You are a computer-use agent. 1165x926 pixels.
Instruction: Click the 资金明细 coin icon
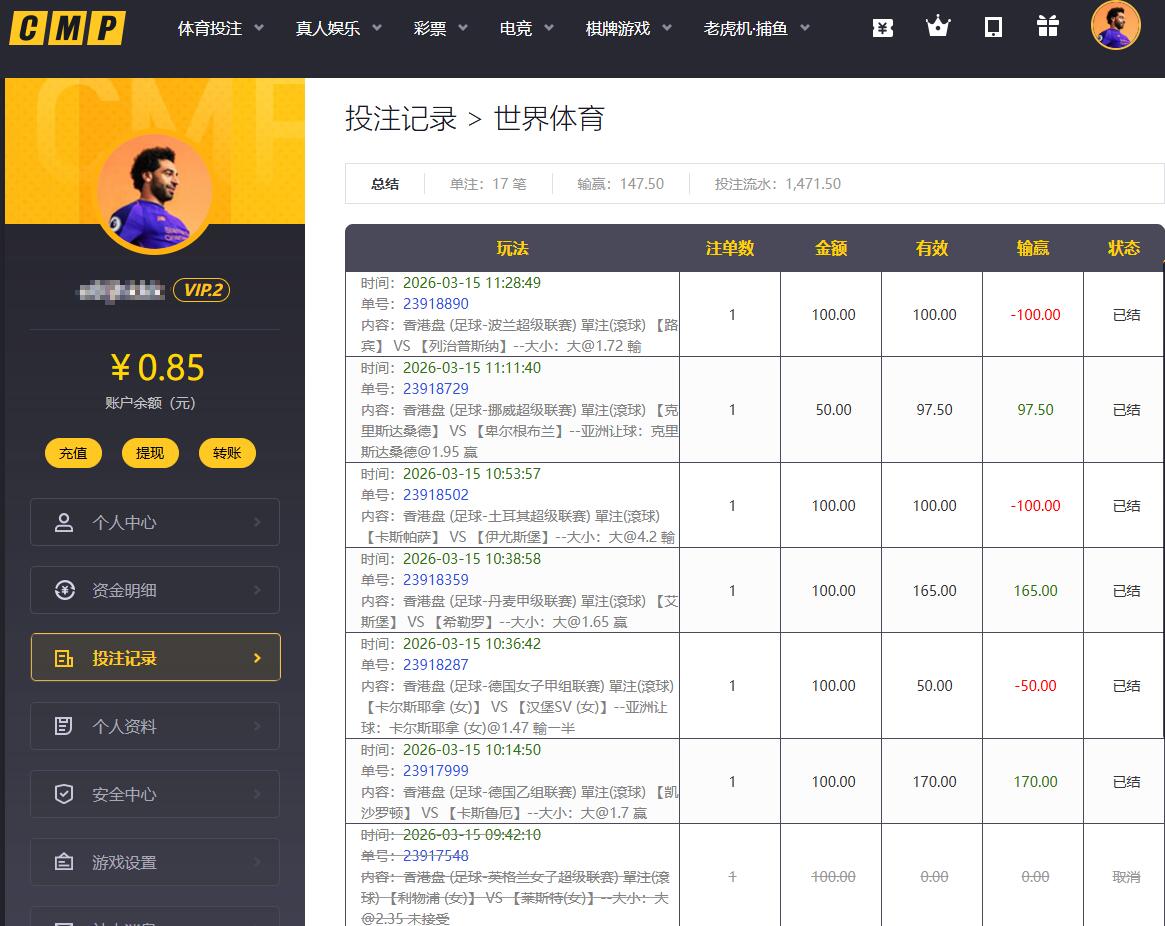coord(65,590)
